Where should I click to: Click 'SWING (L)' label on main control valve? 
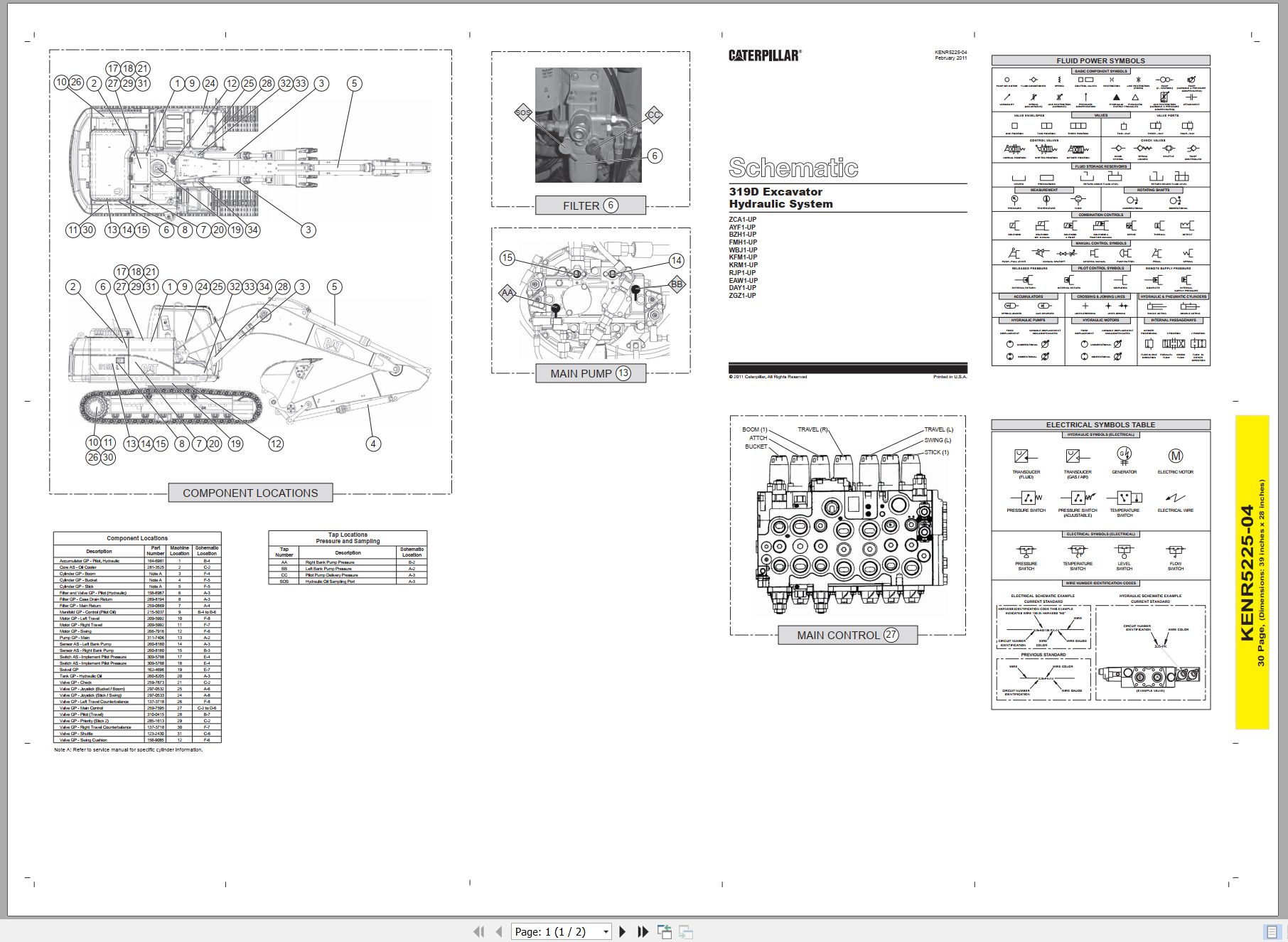[x=938, y=440]
